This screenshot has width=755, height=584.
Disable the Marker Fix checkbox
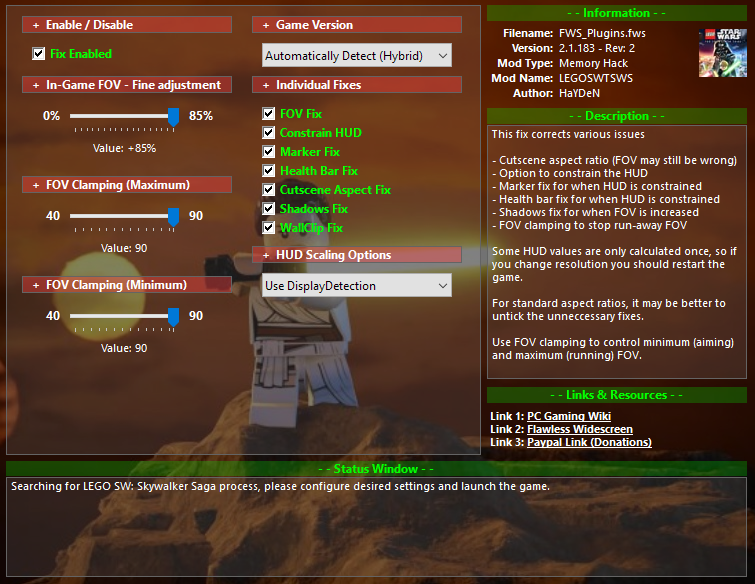pyautogui.click(x=269, y=152)
